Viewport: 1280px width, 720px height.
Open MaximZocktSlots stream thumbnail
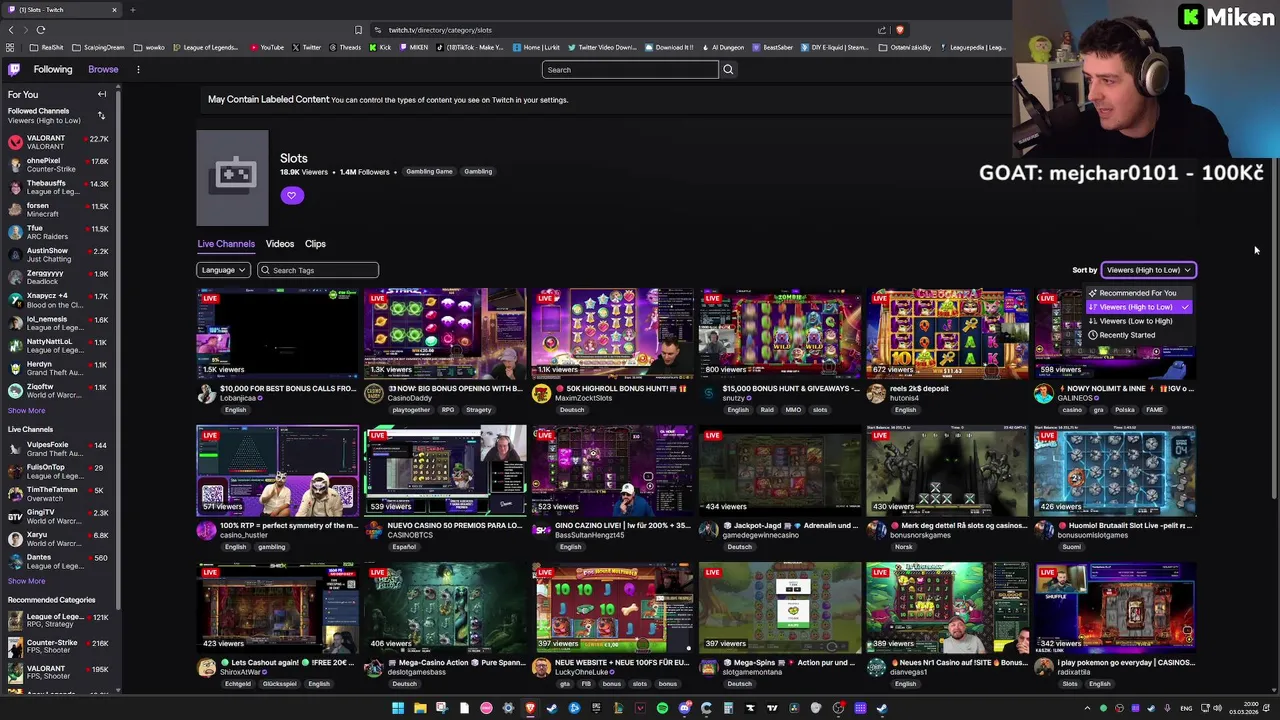click(x=612, y=333)
